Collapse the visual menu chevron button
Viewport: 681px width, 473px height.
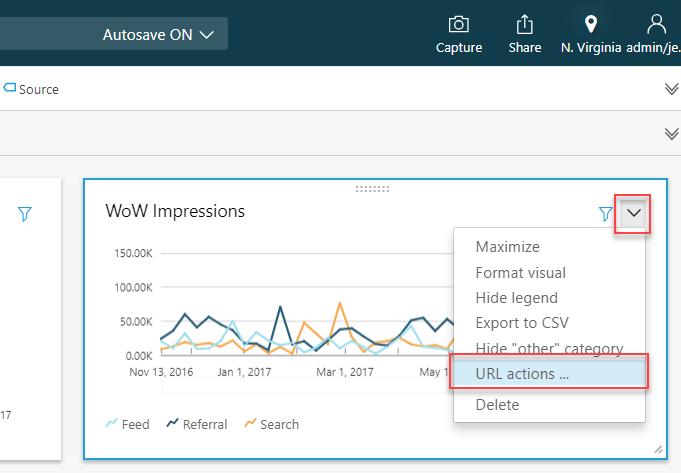[x=634, y=213]
